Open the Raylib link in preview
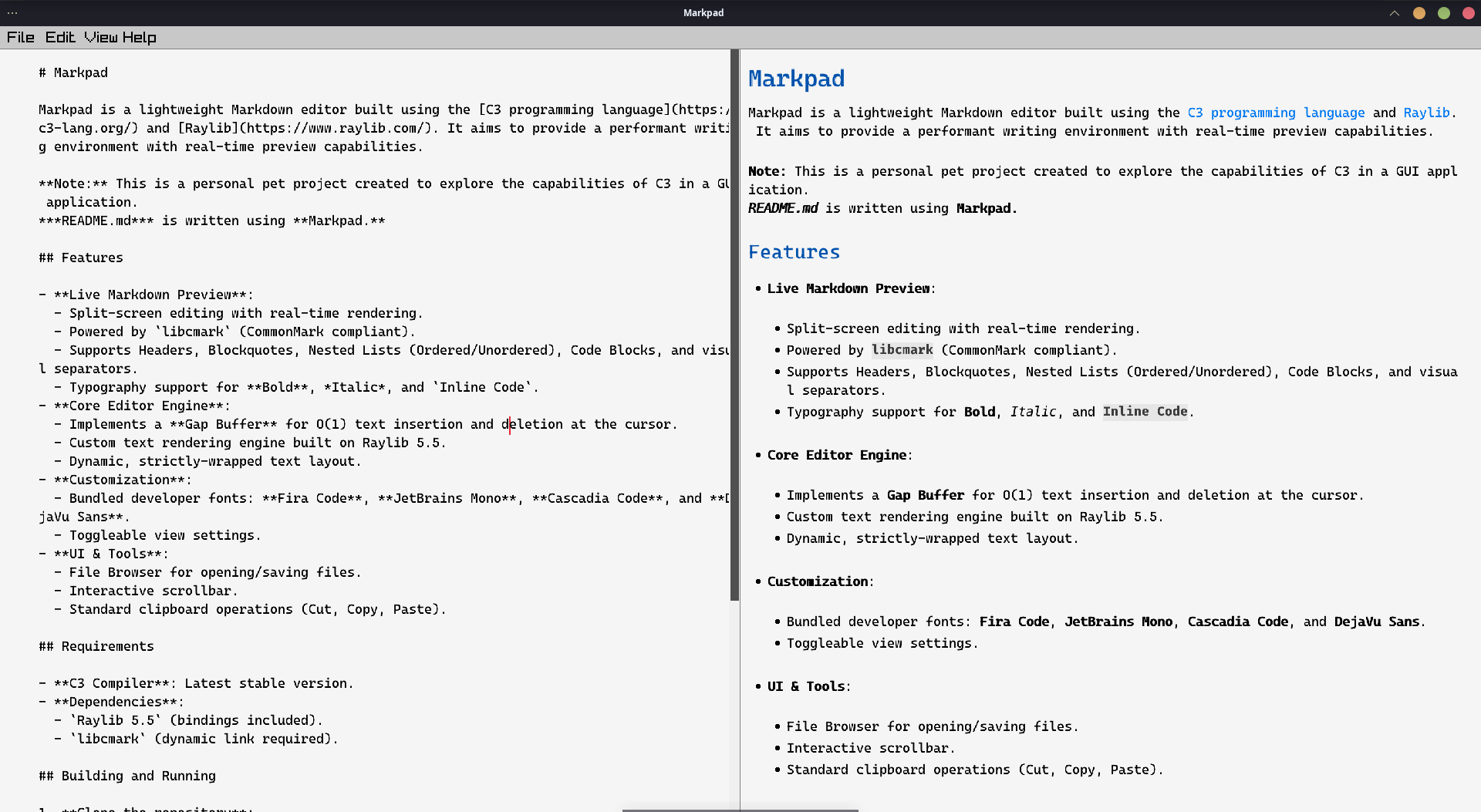 [1427, 113]
